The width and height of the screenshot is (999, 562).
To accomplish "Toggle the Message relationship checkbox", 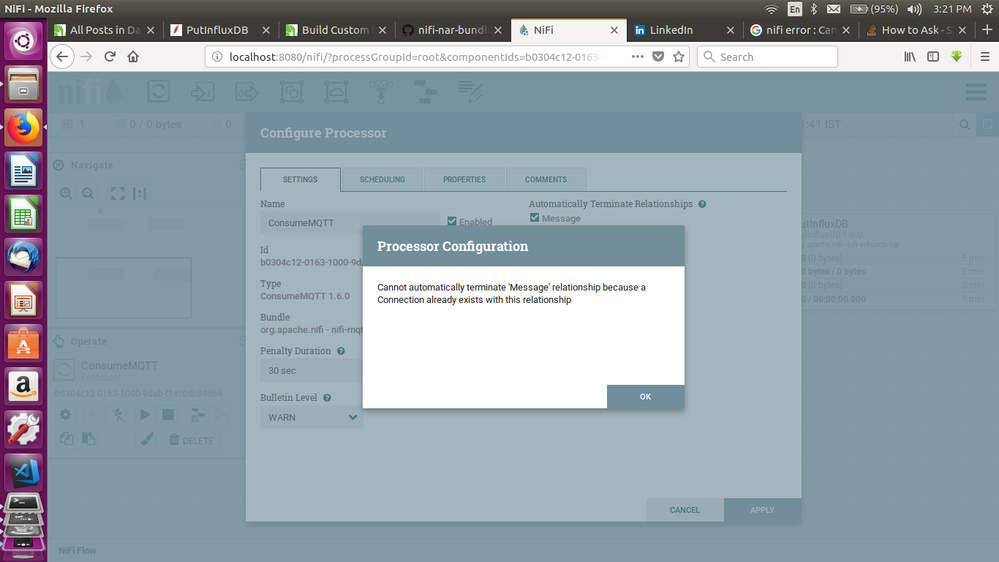I will pos(535,218).
